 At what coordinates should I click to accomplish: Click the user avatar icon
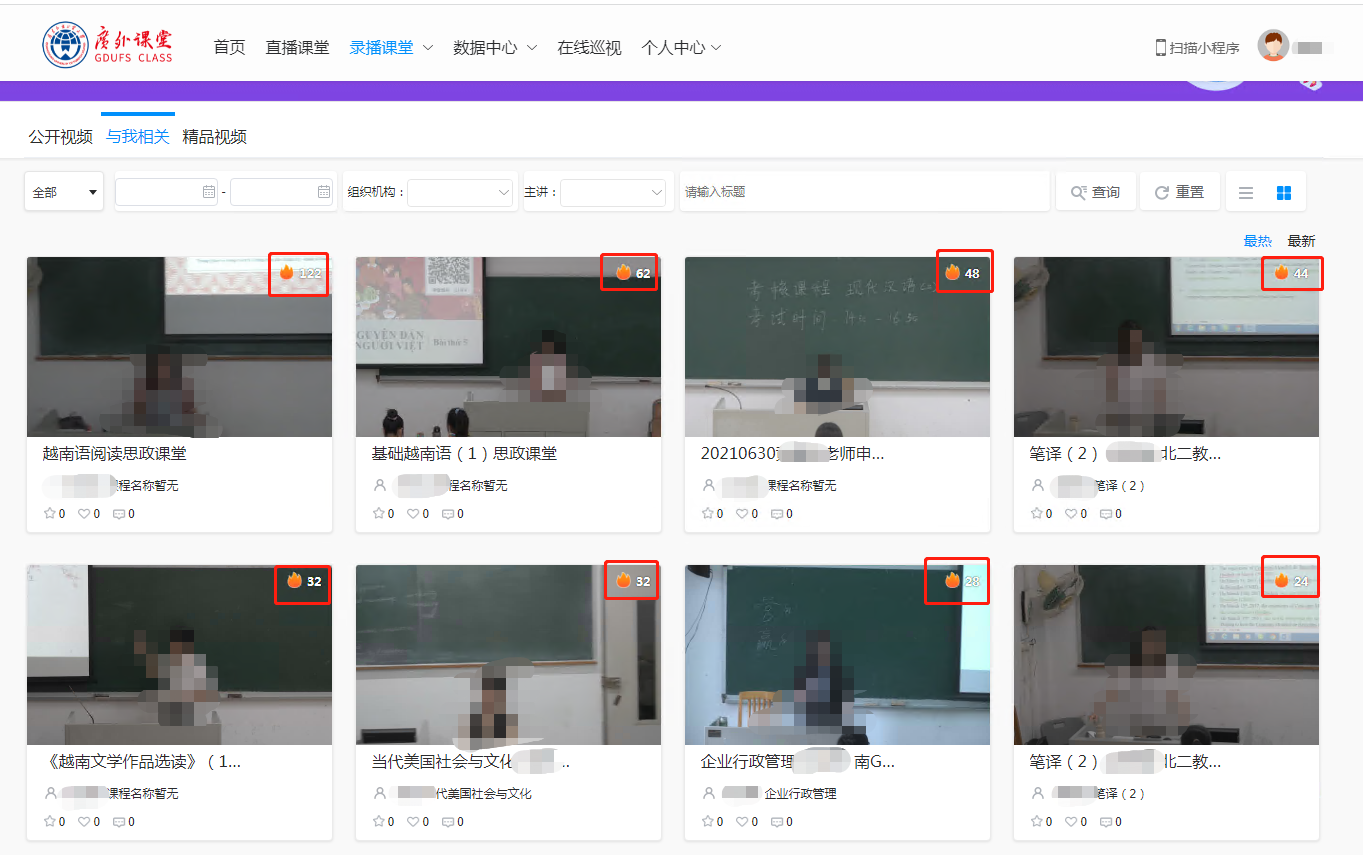1273,46
